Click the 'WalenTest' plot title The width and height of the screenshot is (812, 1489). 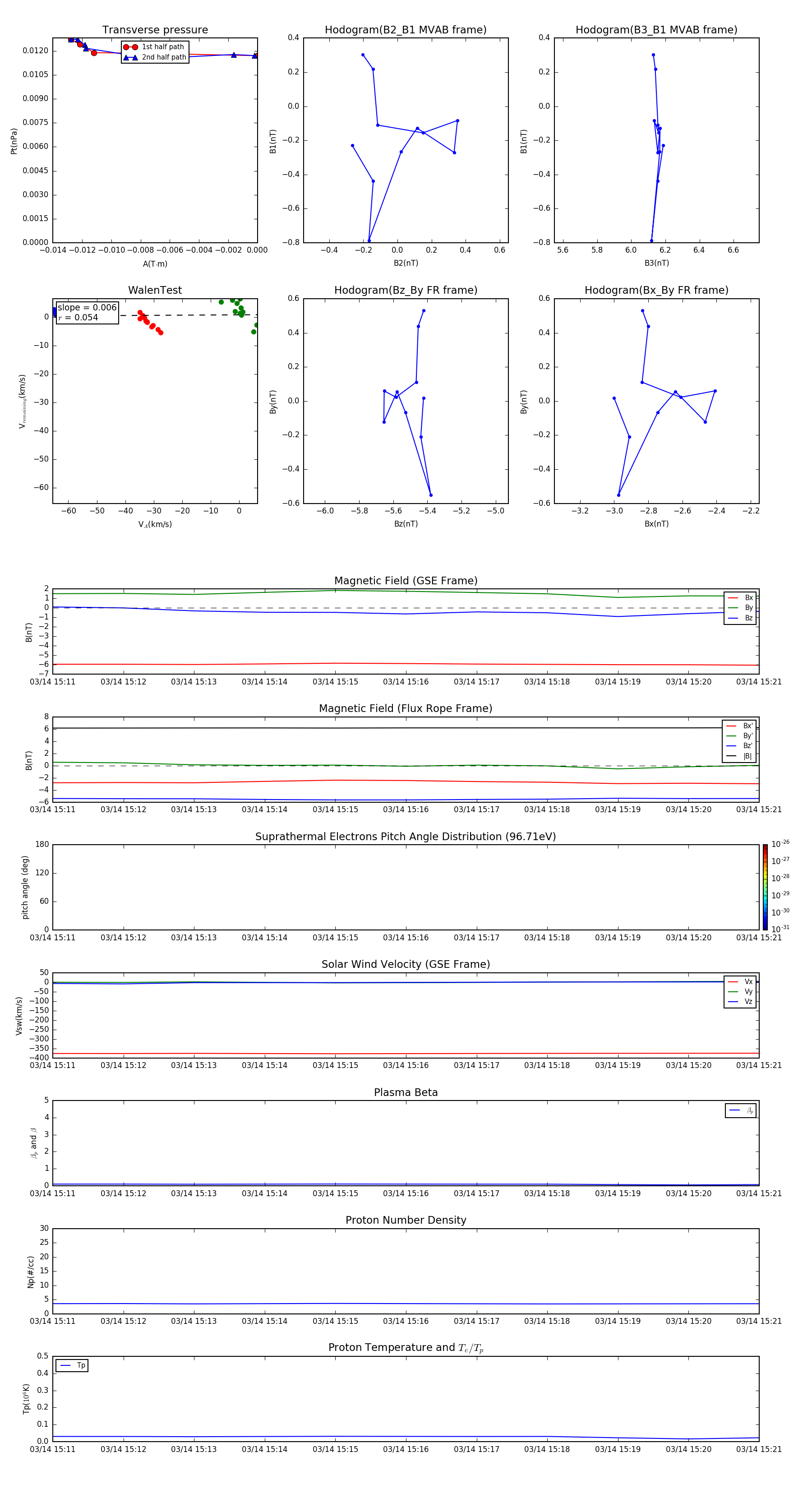(x=155, y=290)
